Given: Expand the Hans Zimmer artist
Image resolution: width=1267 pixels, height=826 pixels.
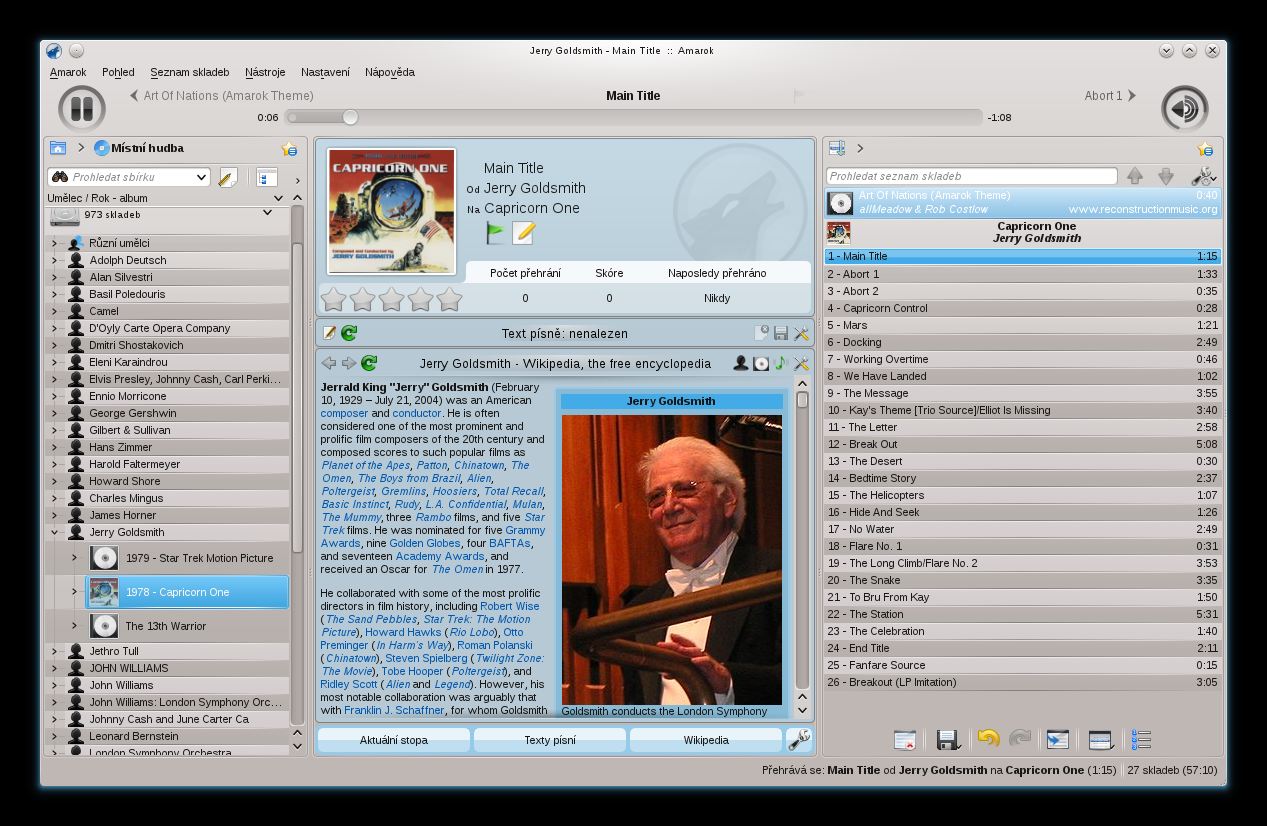Looking at the screenshot, I should (55, 447).
